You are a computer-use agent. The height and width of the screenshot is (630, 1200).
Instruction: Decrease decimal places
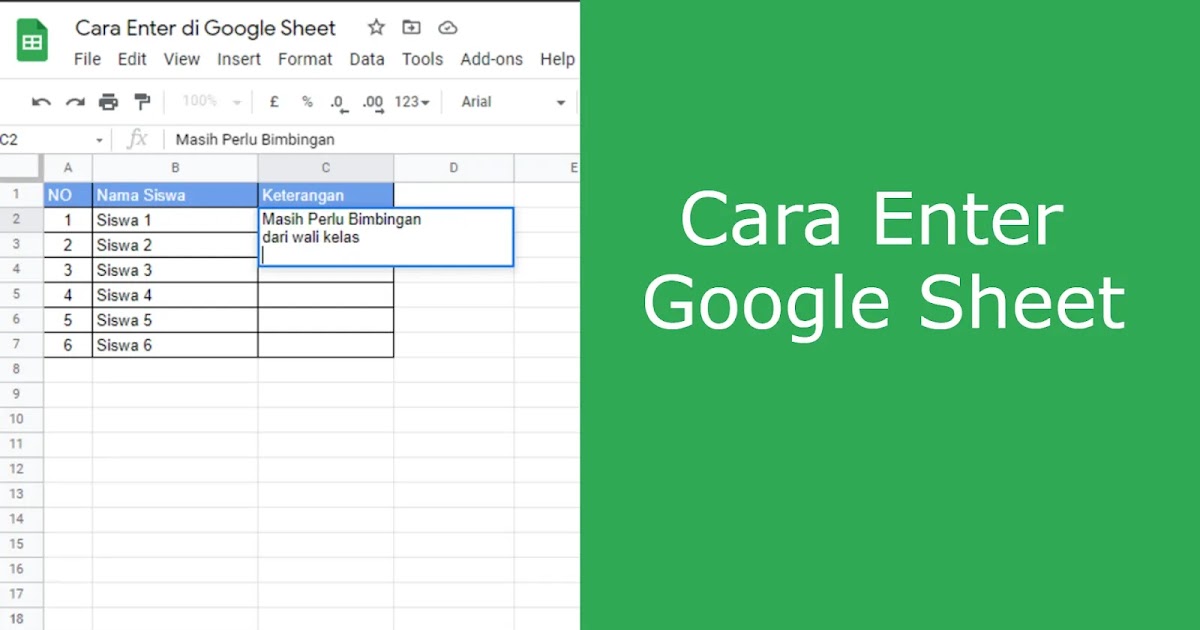pyautogui.click(x=338, y=102)
